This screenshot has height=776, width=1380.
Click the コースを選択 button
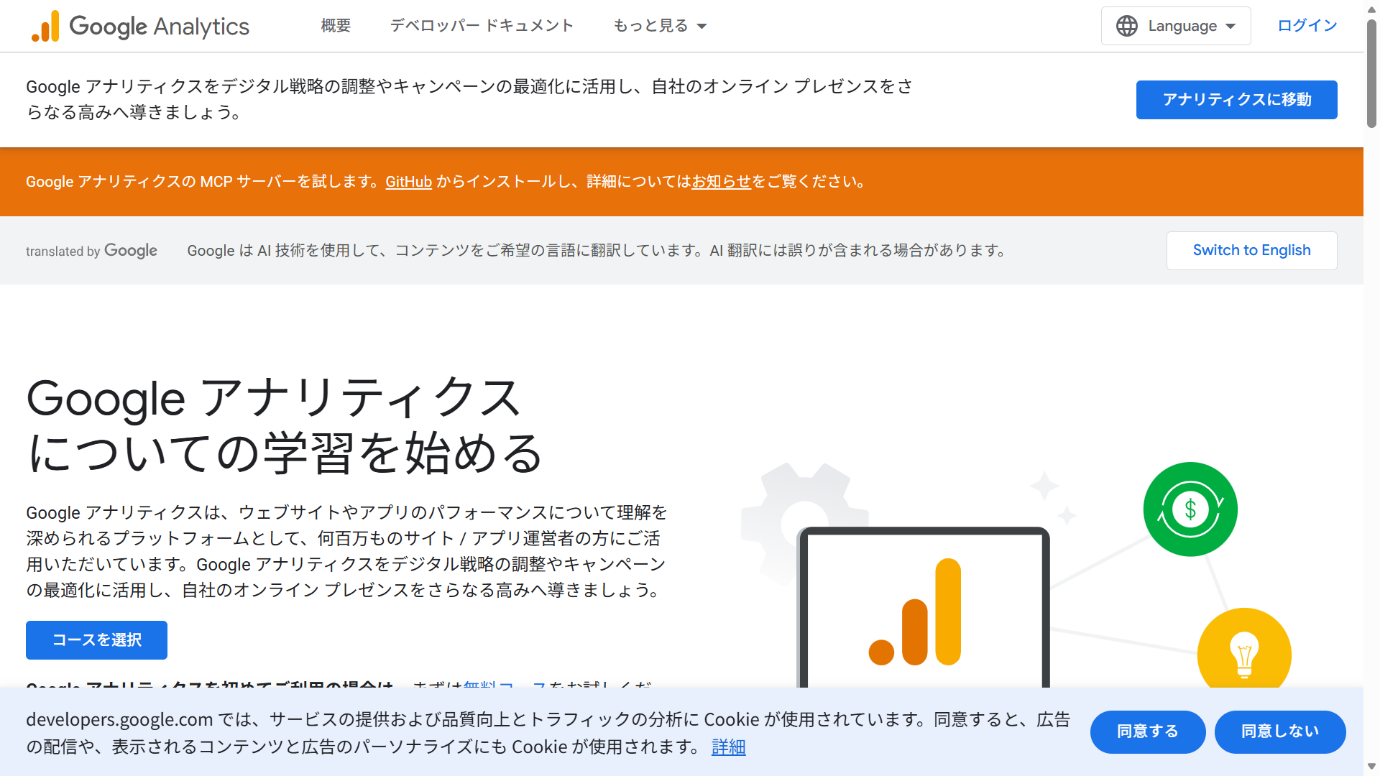[97, 640]
